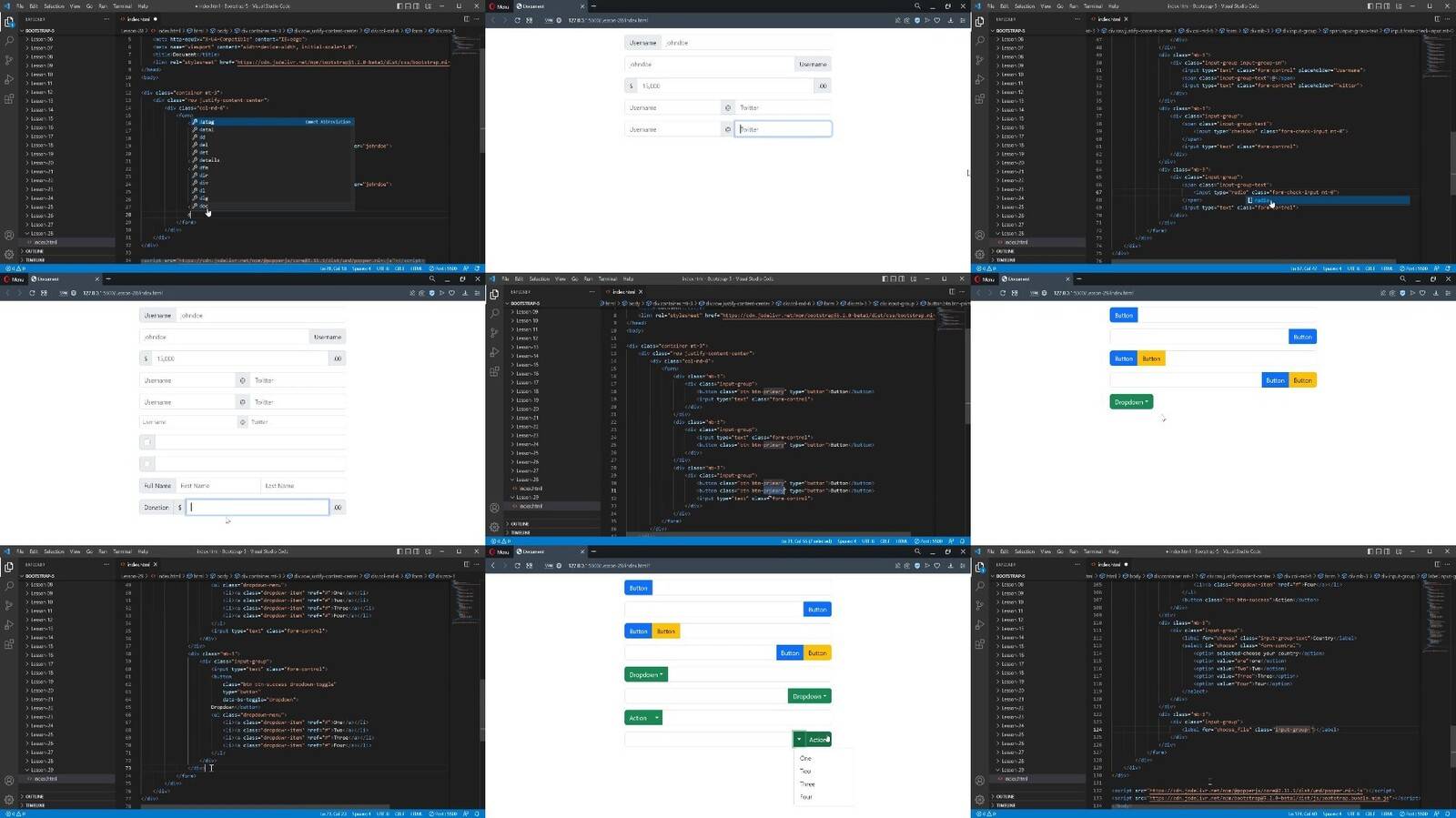
Task: Click Spaces 4 indicator in VS Code window with radio input code
Action: pos(1332,268)
